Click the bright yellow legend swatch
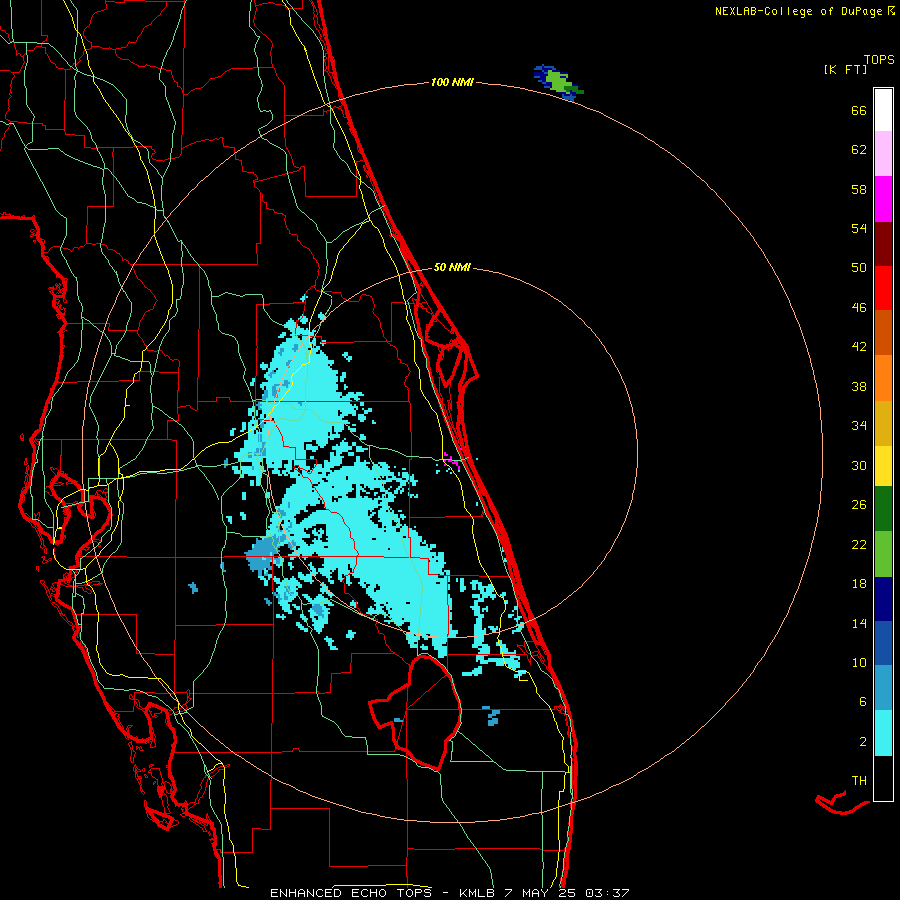 click(x=883, y=466)
